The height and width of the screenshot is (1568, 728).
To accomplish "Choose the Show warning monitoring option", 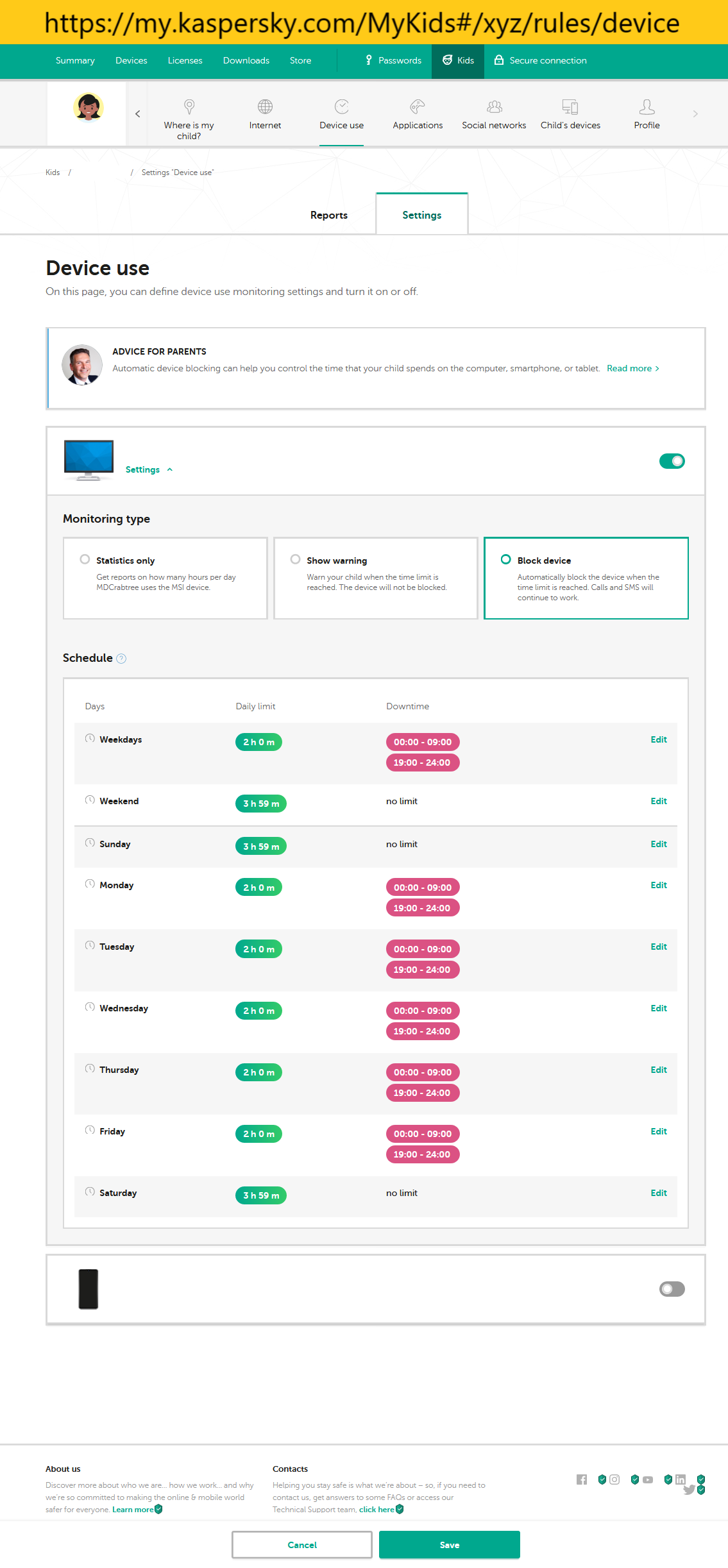I will (x=295, y=559).
